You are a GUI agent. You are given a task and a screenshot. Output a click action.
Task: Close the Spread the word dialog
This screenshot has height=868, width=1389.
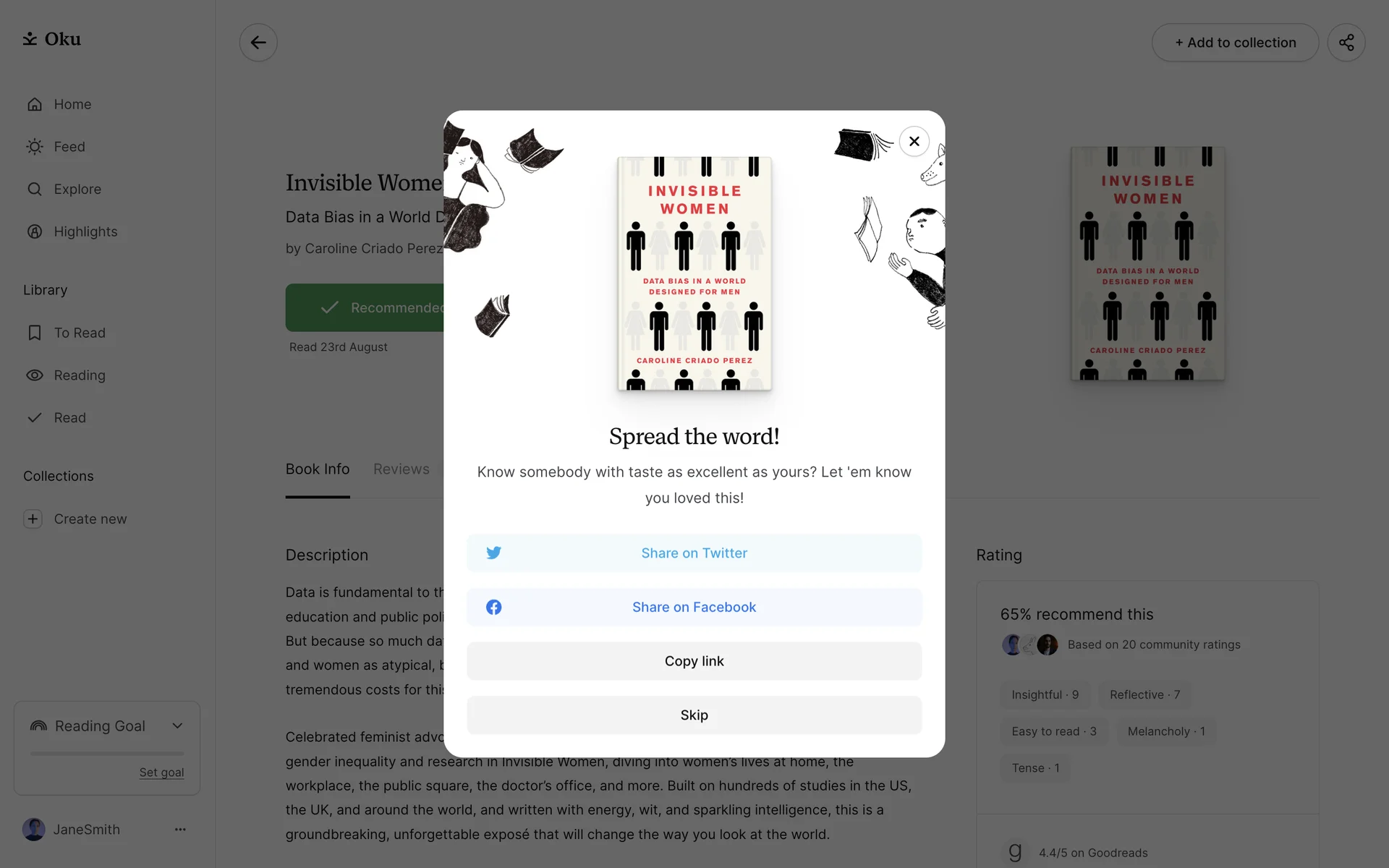[914, 141]
